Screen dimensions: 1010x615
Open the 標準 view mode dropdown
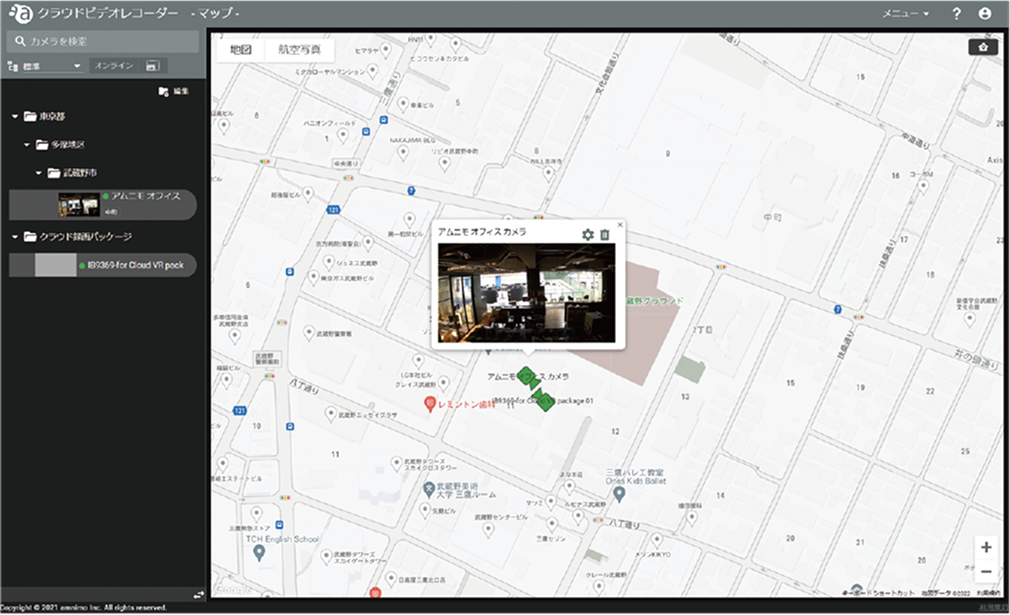click(x=52, y=66)
